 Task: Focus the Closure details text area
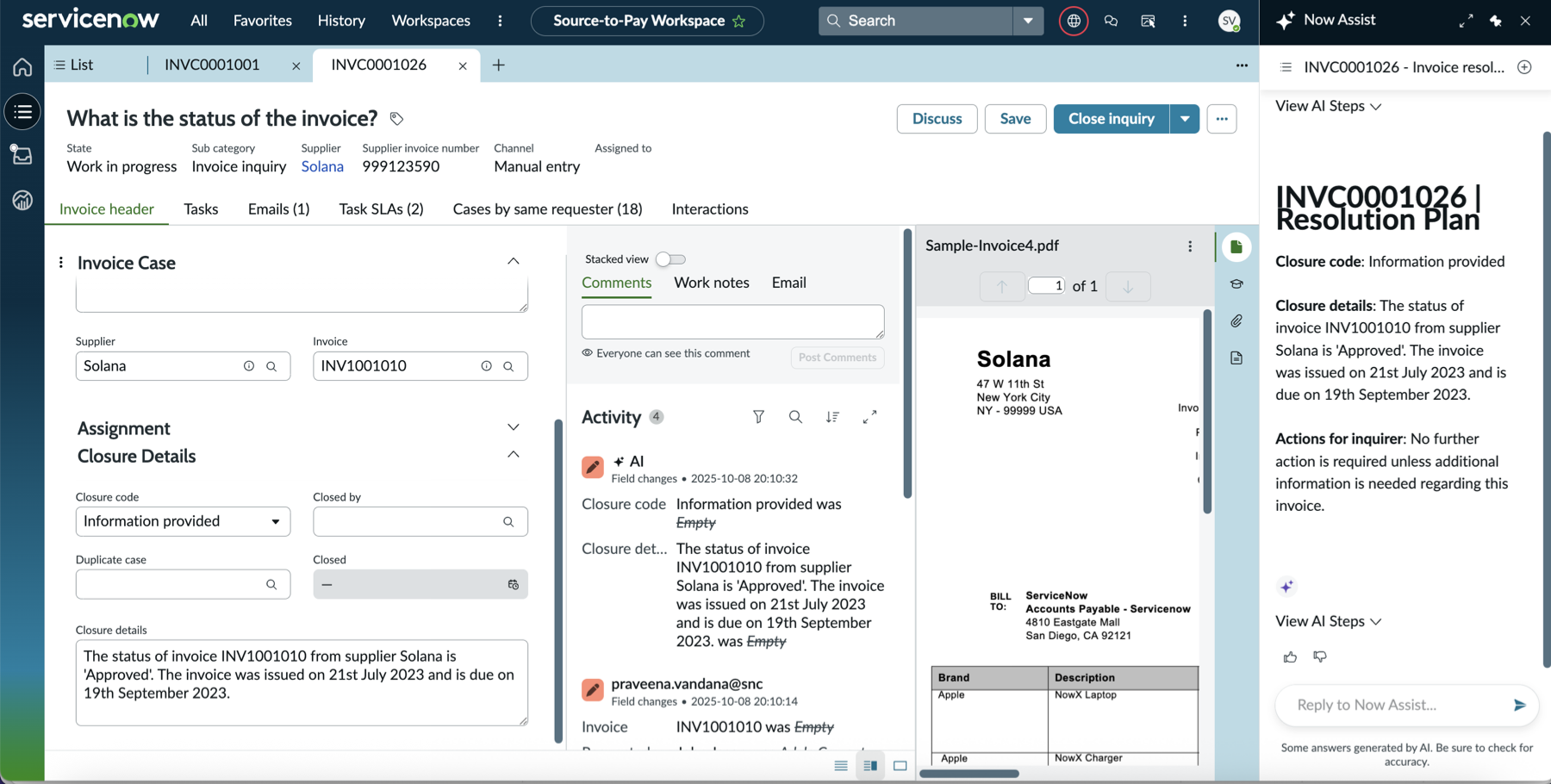click(302, 682)
